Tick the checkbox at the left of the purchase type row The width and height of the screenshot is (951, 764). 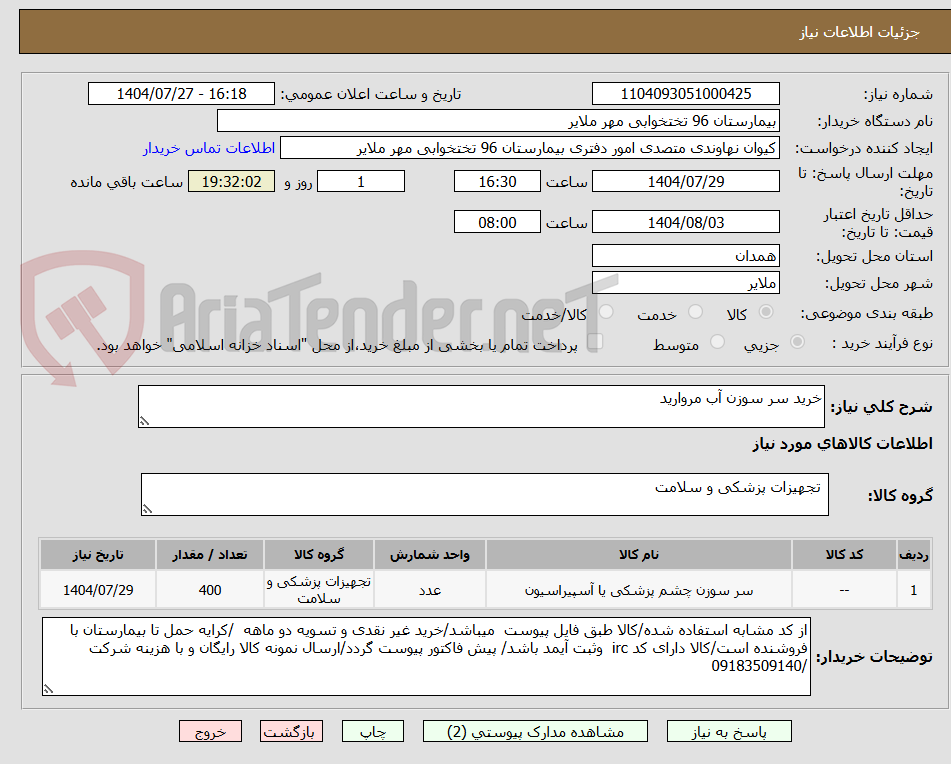[595, 341]
